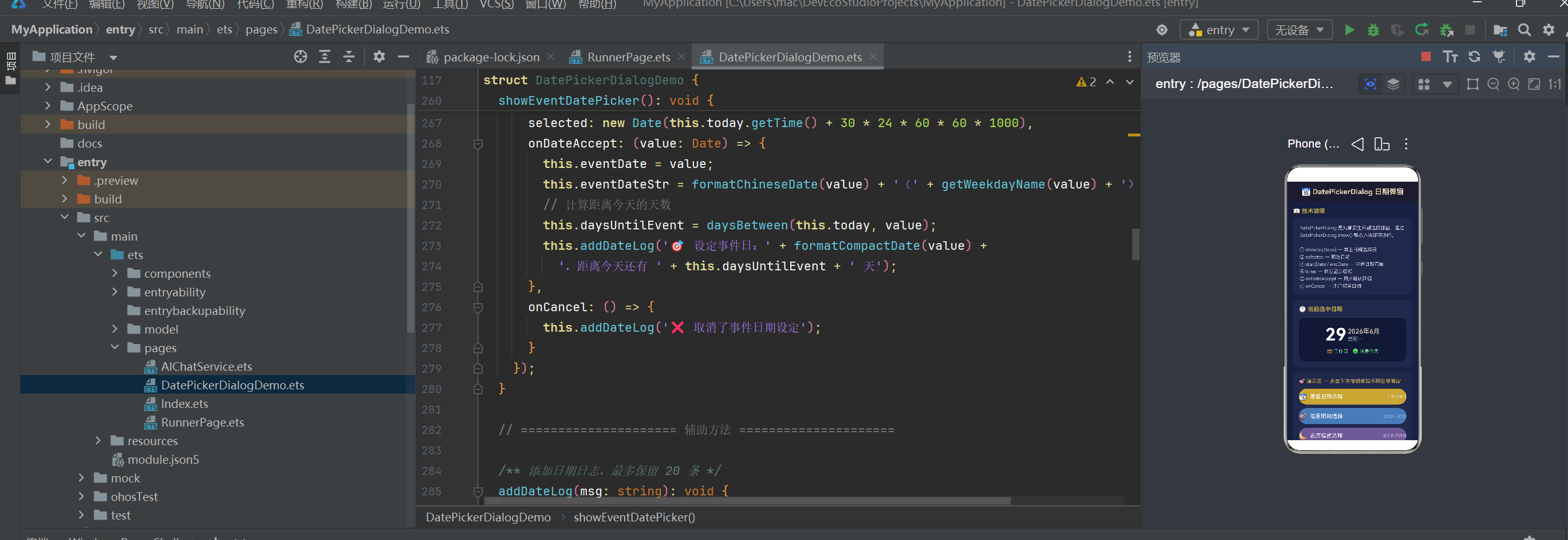The width and height of the screenshot is (1568, 540).
Task: Click the frame crop icon in previewer
Action: coord(1473,84)
